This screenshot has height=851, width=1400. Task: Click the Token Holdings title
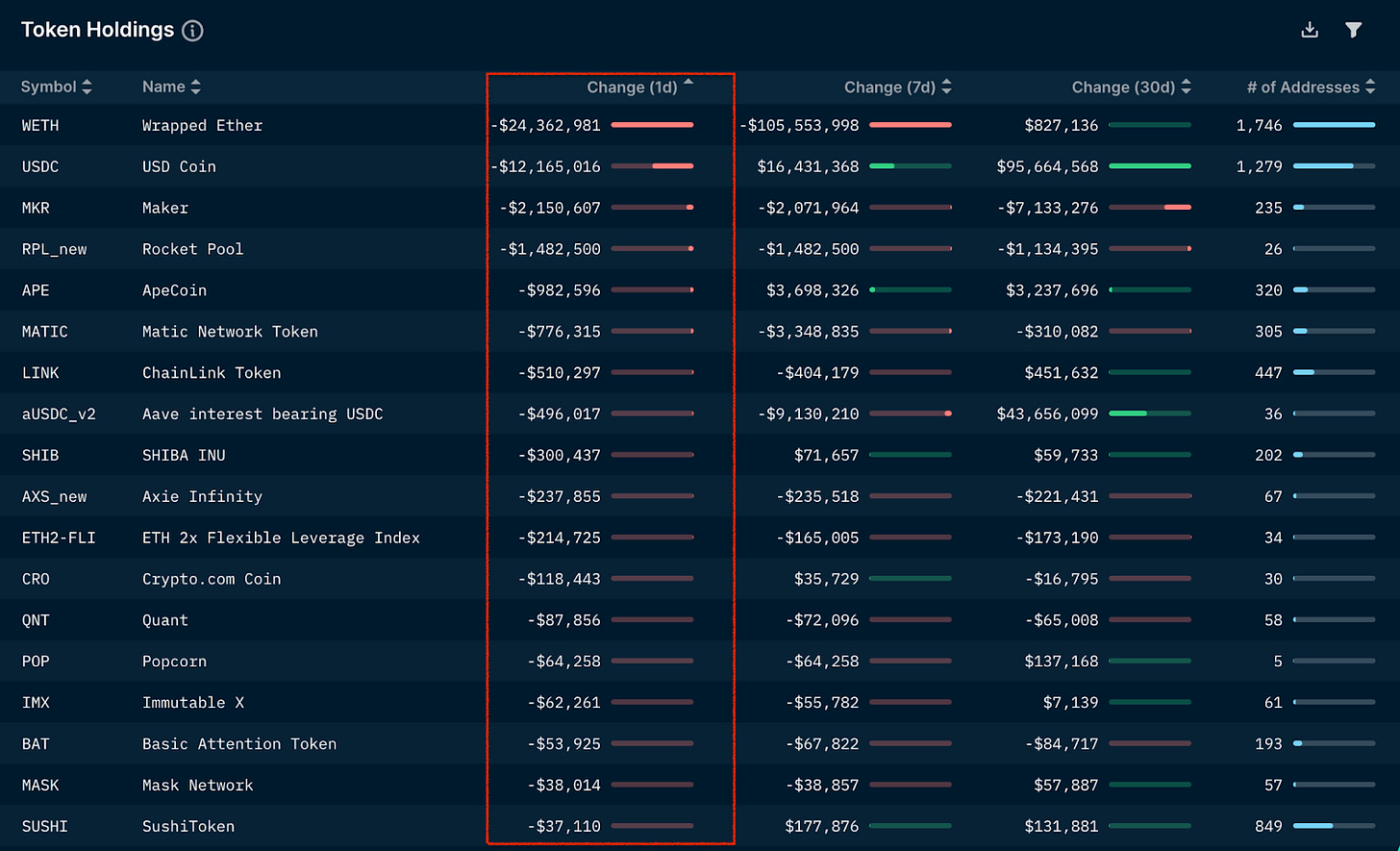[x=97, y=30]
